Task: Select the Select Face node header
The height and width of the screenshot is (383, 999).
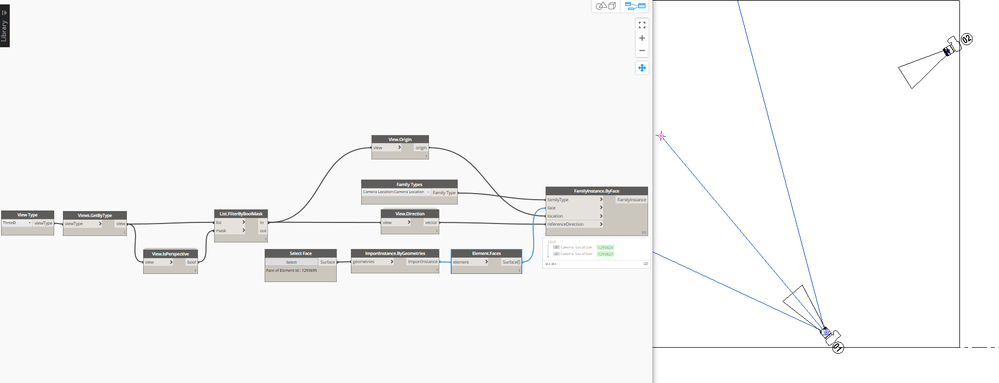Action: point(301,253)
